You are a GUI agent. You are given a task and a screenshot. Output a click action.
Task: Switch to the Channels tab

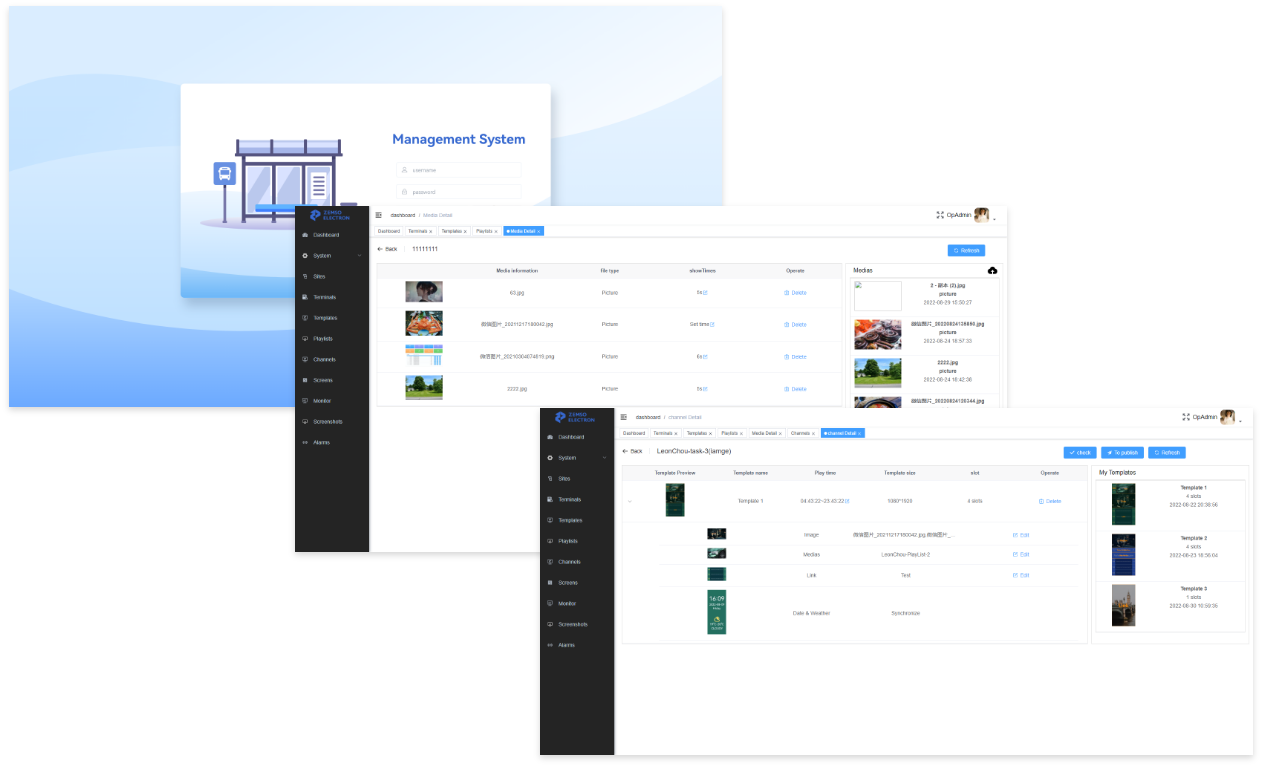800,433
